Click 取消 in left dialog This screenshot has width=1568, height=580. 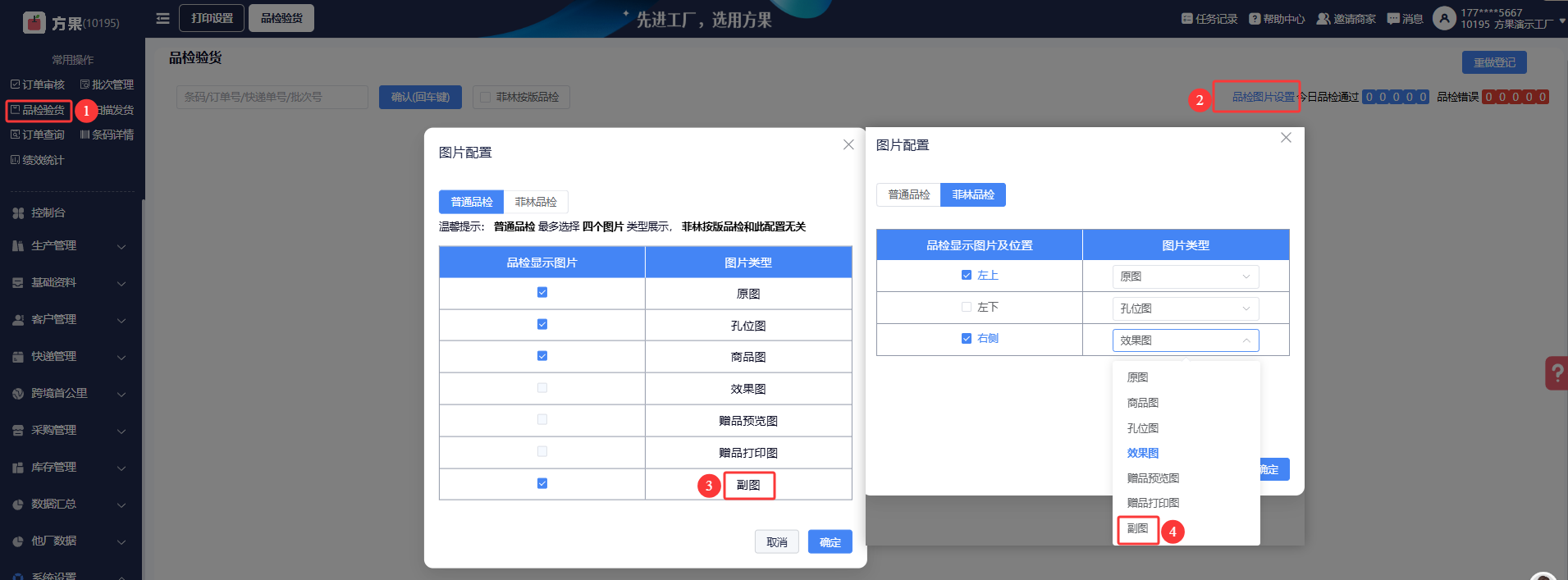[x=777, y=542]
